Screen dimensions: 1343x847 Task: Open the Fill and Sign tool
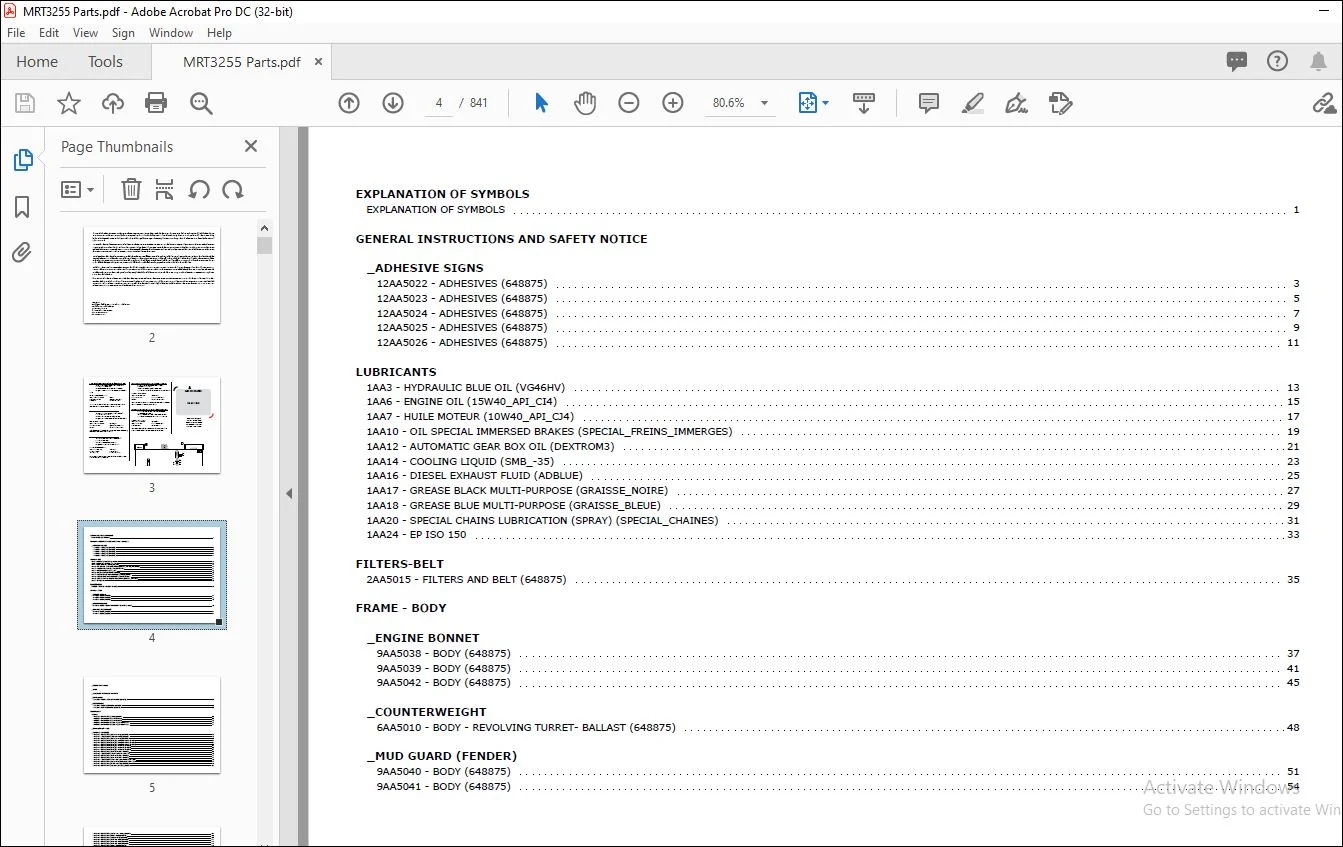click(1017, 103)
